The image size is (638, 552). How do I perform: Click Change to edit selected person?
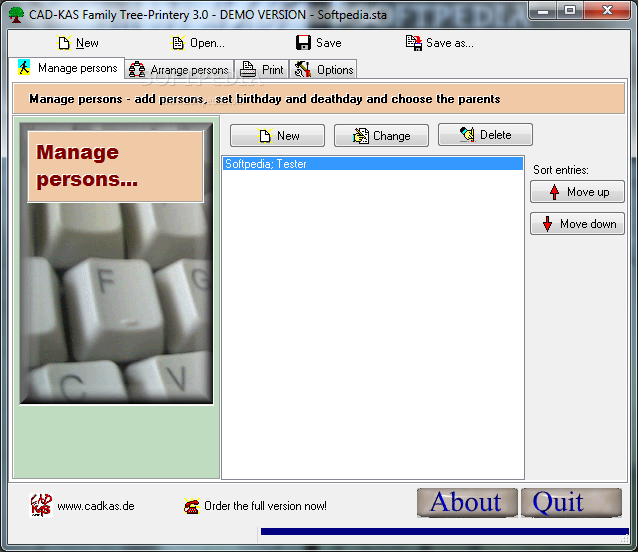point(381,135)
